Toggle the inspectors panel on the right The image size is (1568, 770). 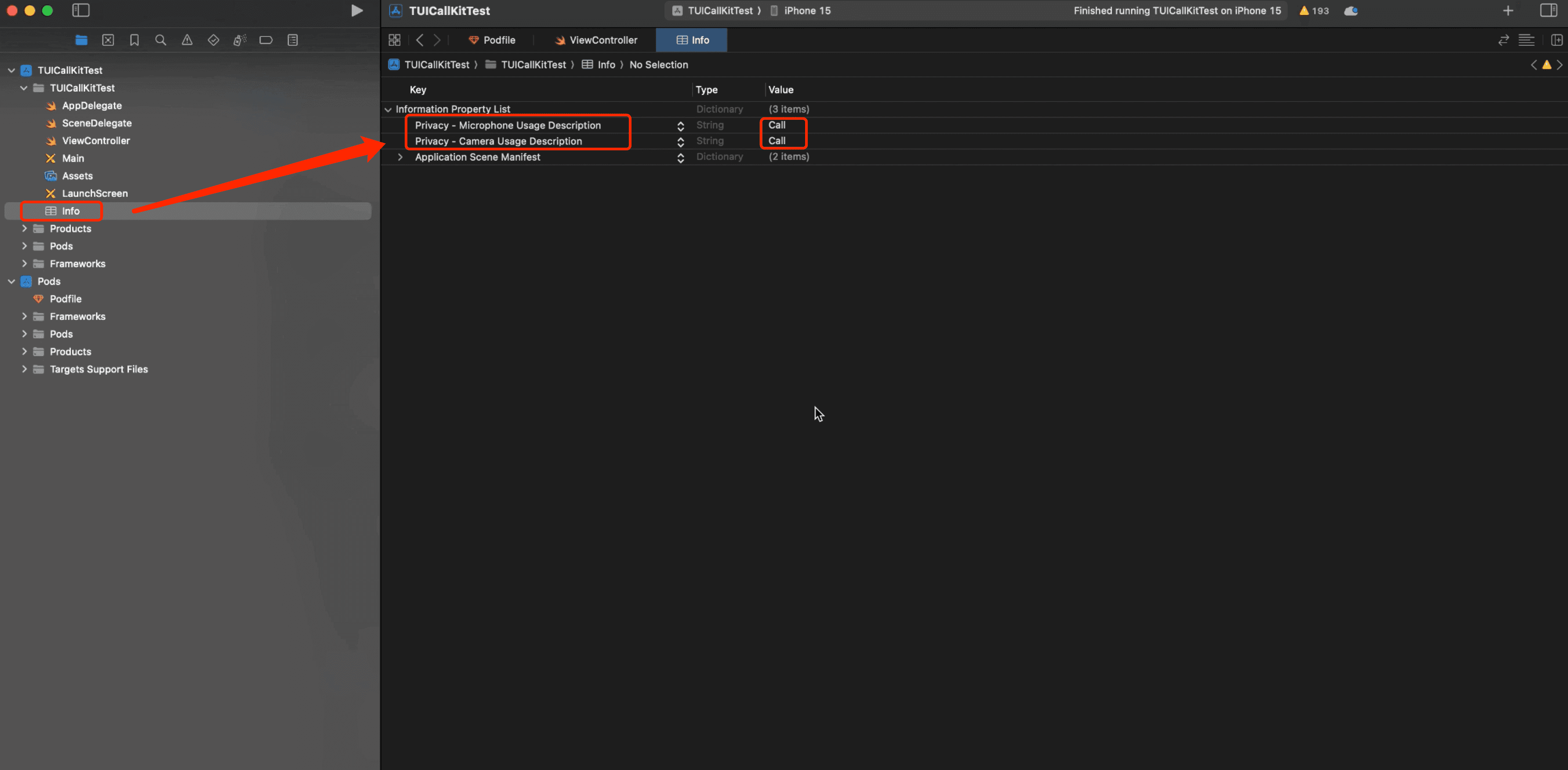(x=1549, y=11)
